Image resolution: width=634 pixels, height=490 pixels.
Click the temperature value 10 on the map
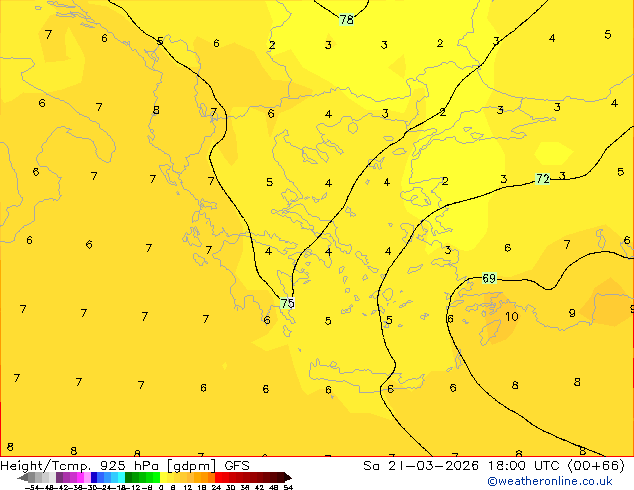511,317
